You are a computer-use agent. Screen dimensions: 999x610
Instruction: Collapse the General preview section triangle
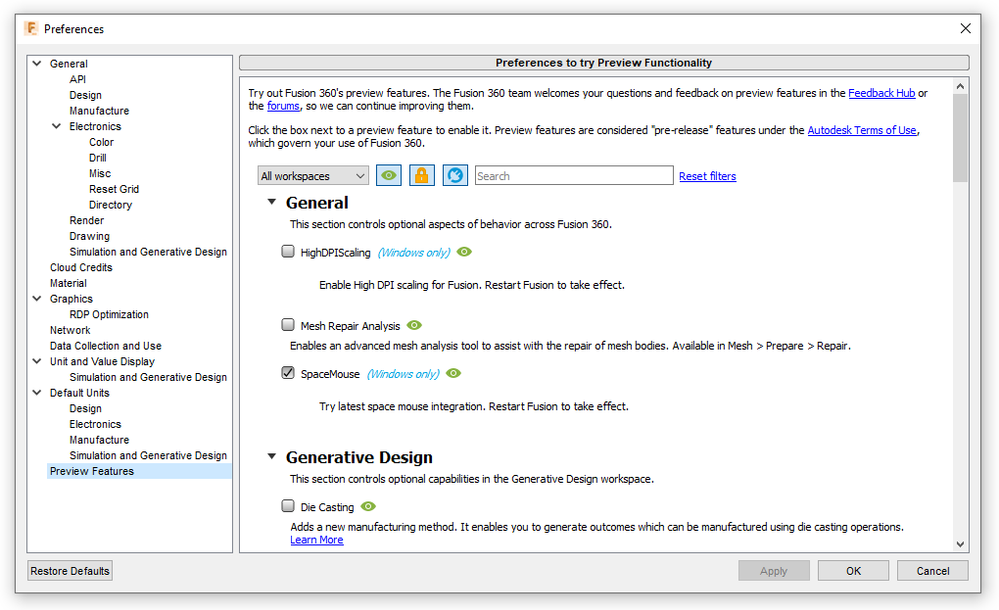271,201
